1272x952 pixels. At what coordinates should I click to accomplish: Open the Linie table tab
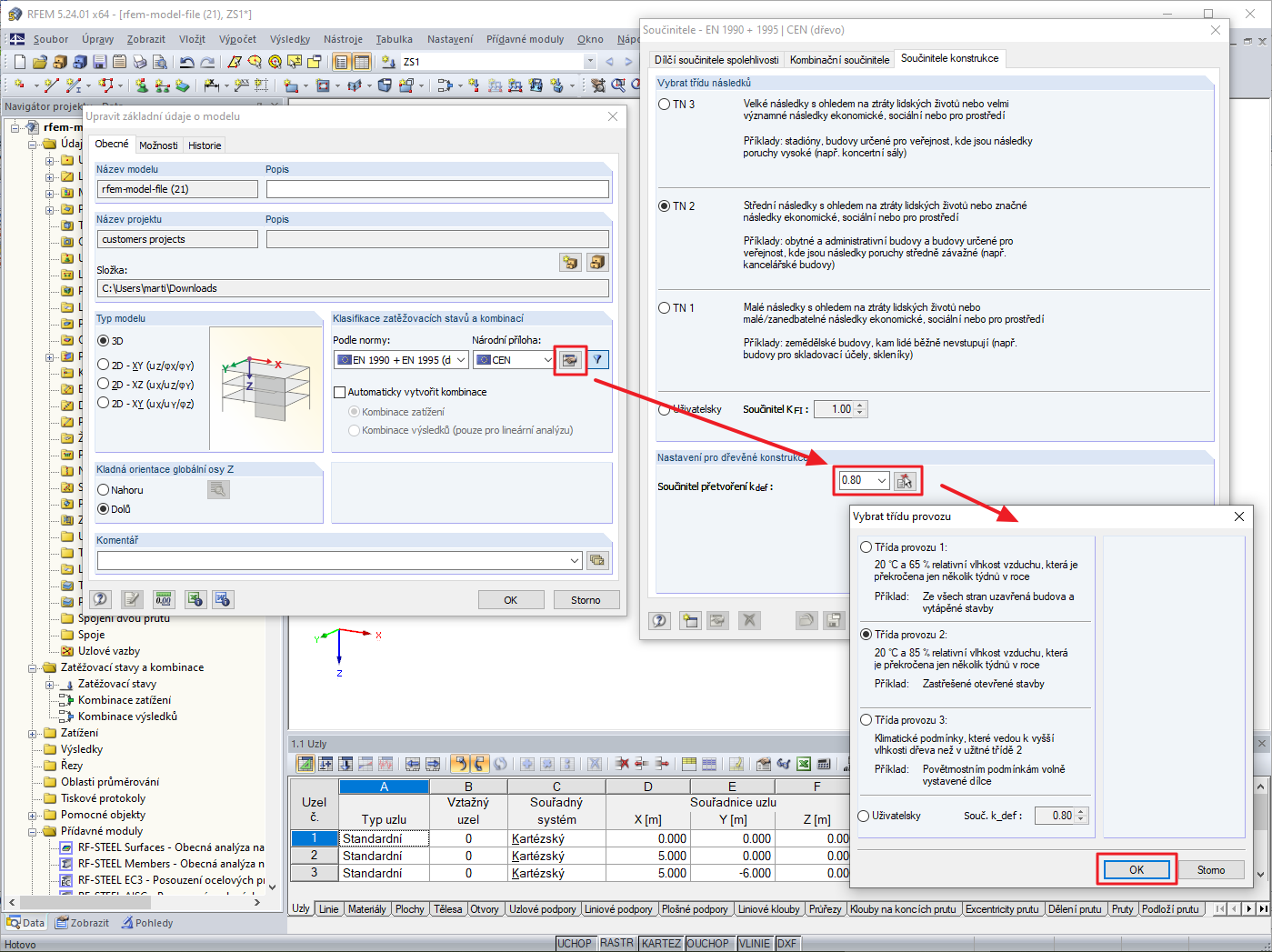point(328,909)
